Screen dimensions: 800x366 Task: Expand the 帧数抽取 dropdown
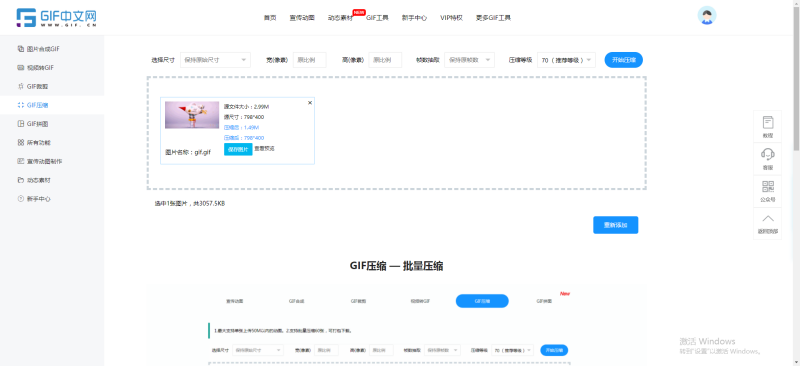click(469, 60)
